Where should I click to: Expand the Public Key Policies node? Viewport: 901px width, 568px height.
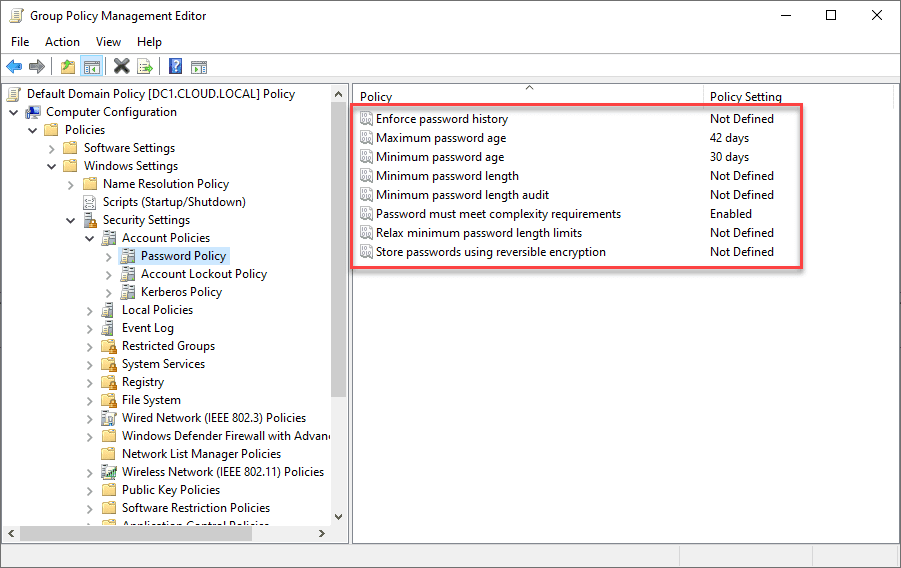coord(90,491)
